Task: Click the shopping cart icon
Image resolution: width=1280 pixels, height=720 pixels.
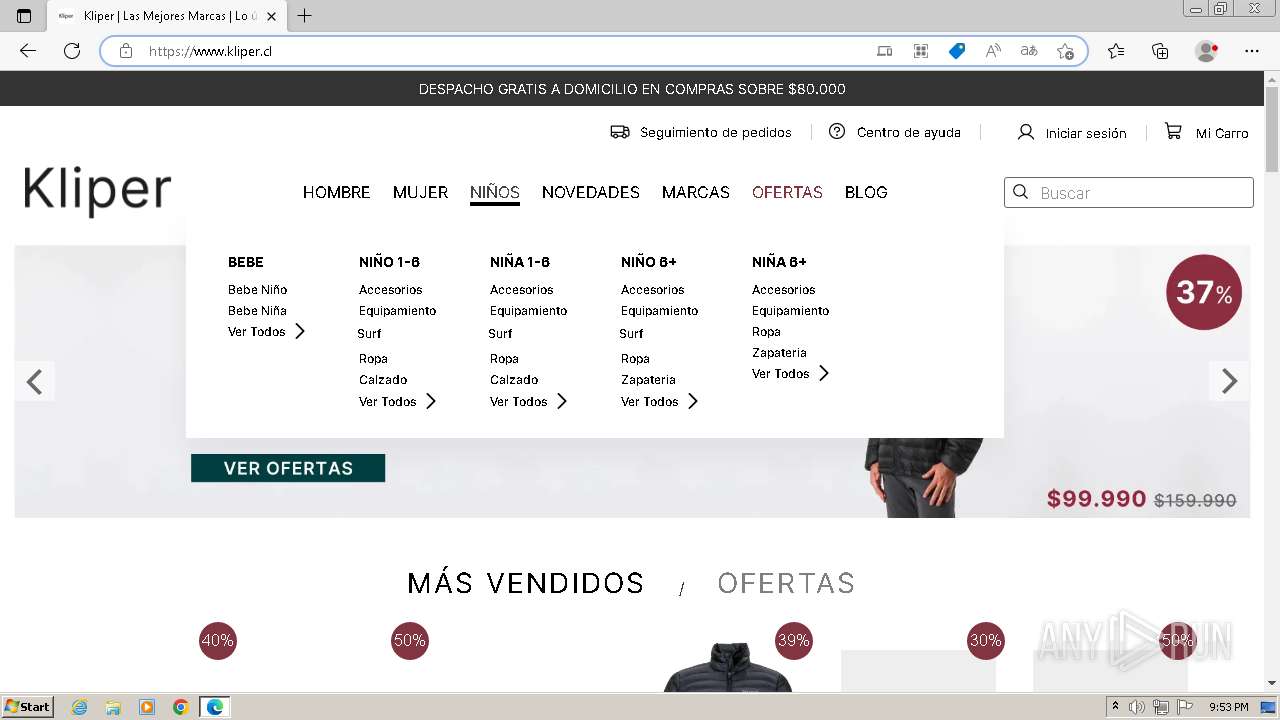Action: [1173, 131]
